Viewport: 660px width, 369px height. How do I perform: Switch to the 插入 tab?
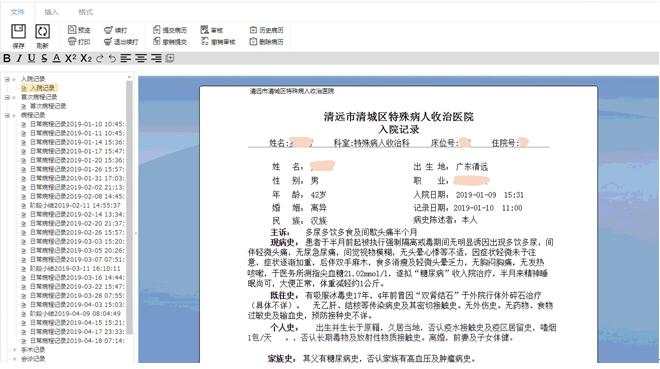tap(51, 12)
